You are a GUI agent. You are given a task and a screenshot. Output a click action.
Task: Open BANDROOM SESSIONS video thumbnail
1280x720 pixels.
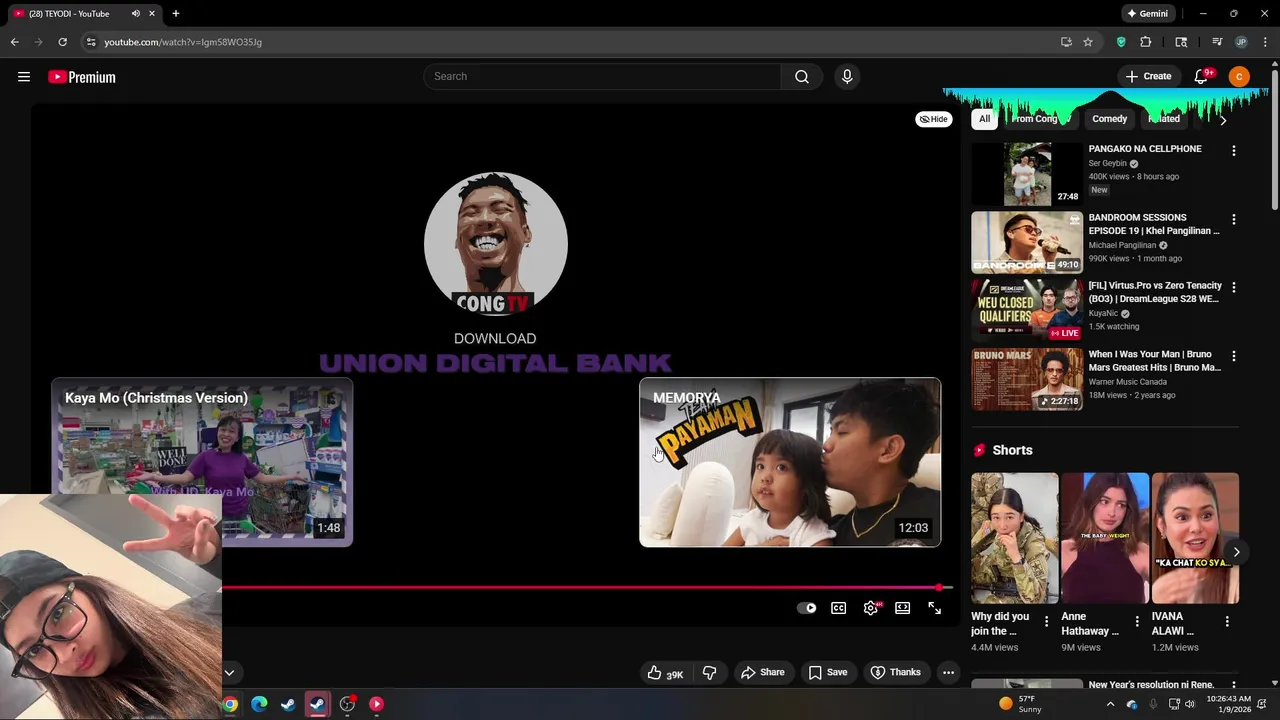(1027, 242)
